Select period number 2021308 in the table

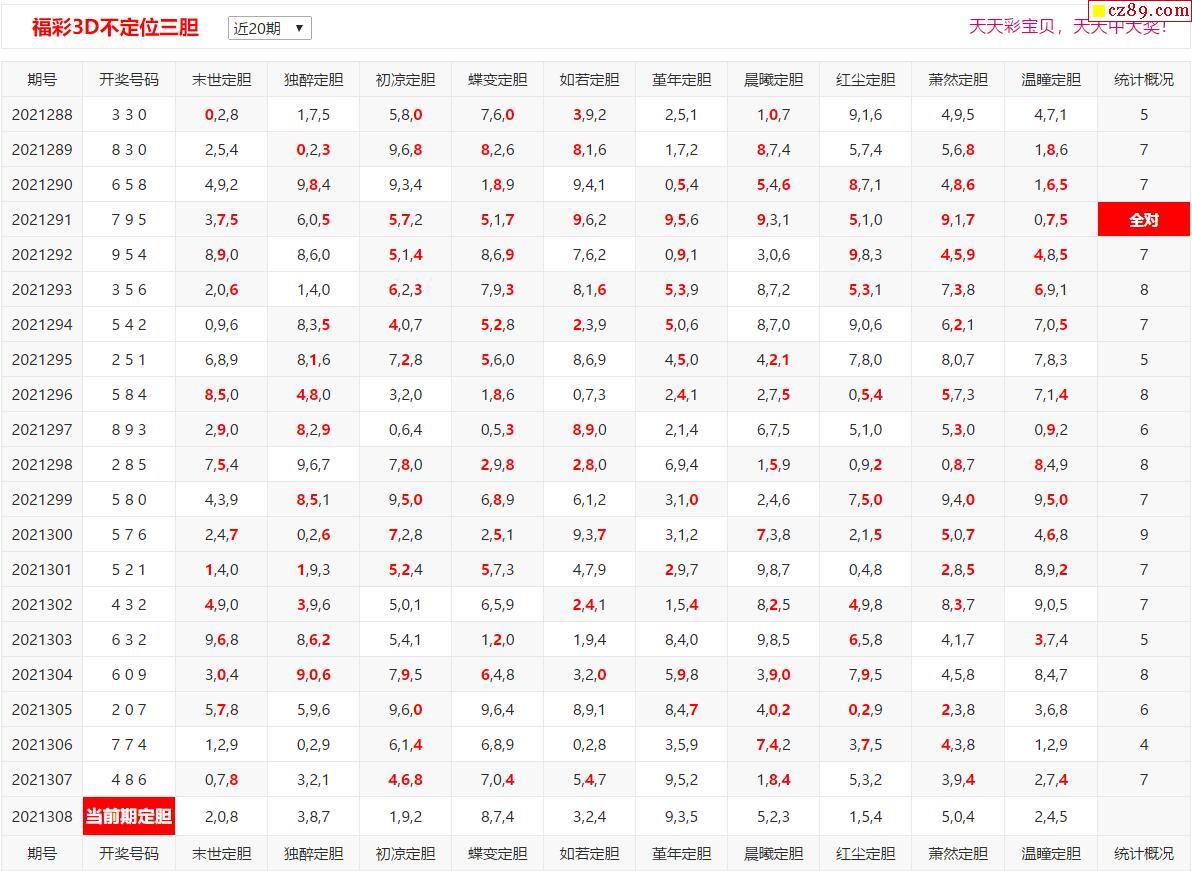pyautogui.click(x=42, y=816)
